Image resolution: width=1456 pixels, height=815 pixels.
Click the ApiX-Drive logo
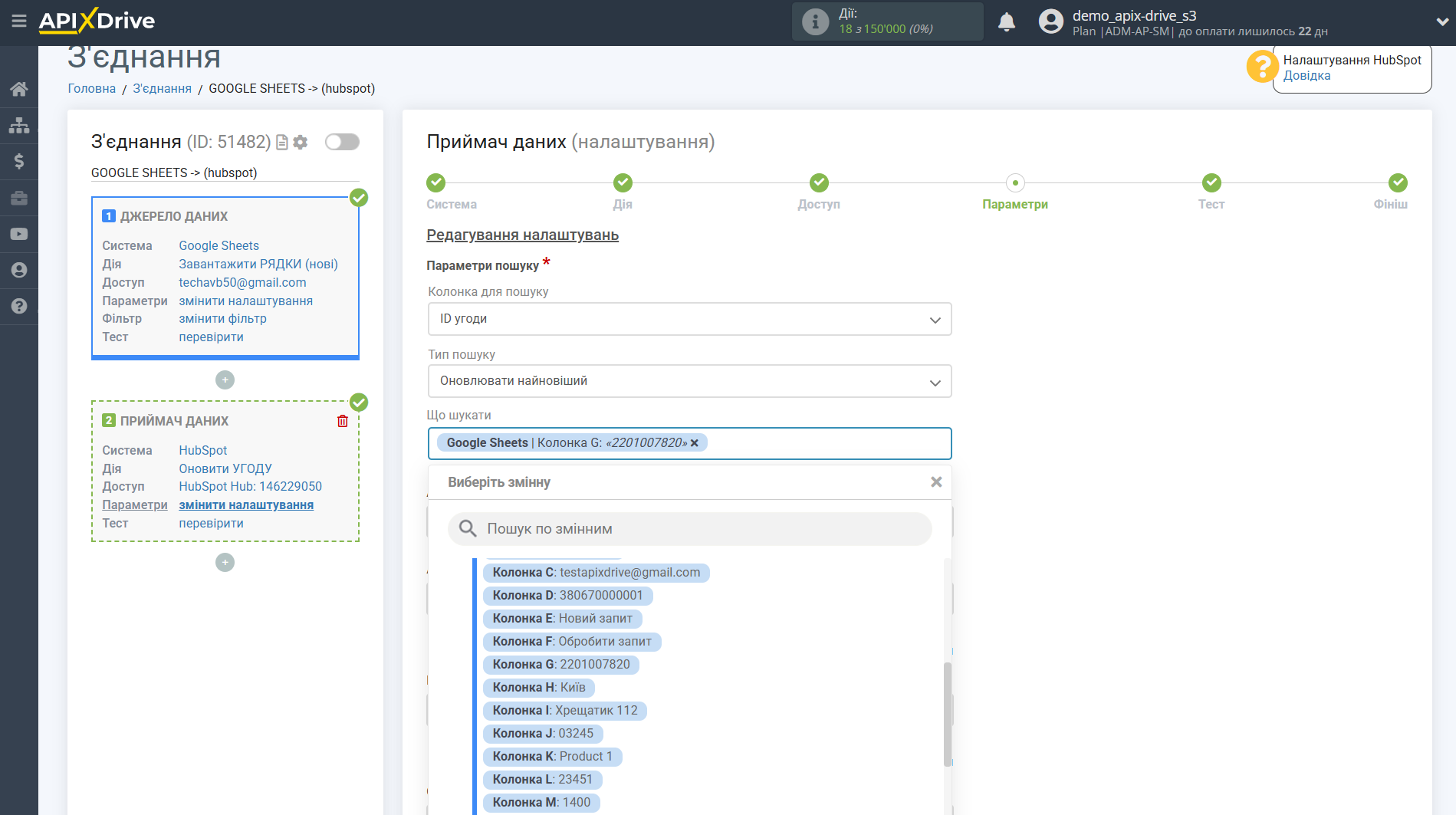(x=97, y=21)
